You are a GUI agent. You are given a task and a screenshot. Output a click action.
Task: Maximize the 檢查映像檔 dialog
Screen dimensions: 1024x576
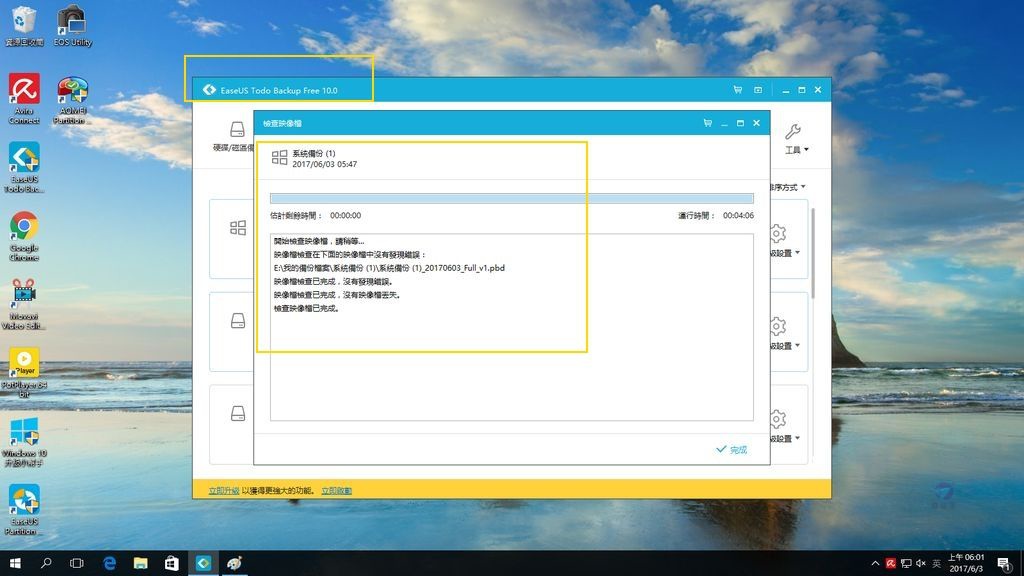pos(740,123)
